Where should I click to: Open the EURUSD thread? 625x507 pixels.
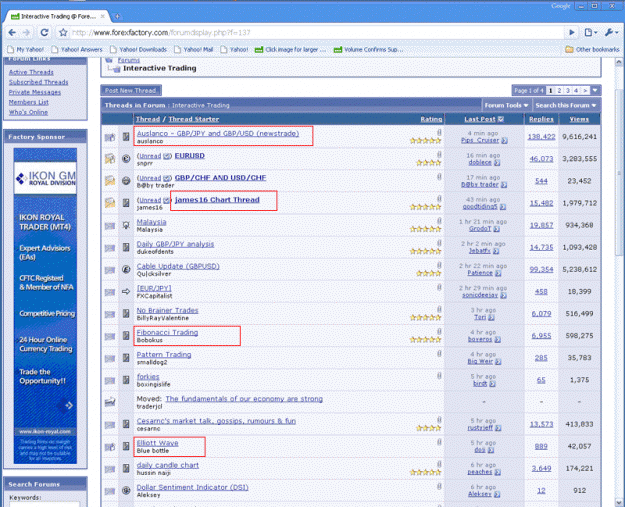click(189, 156)
